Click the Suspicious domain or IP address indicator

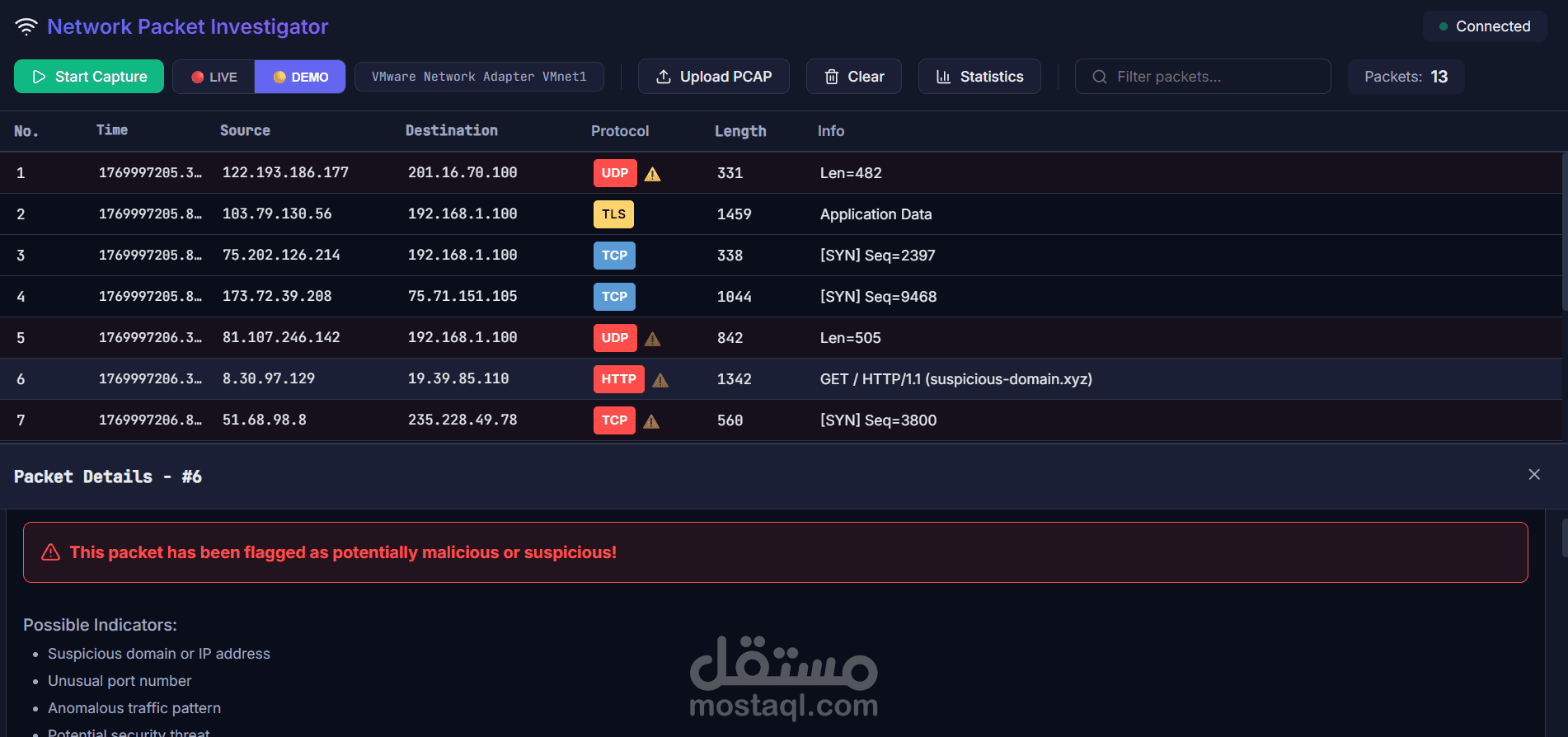point(159,654)
